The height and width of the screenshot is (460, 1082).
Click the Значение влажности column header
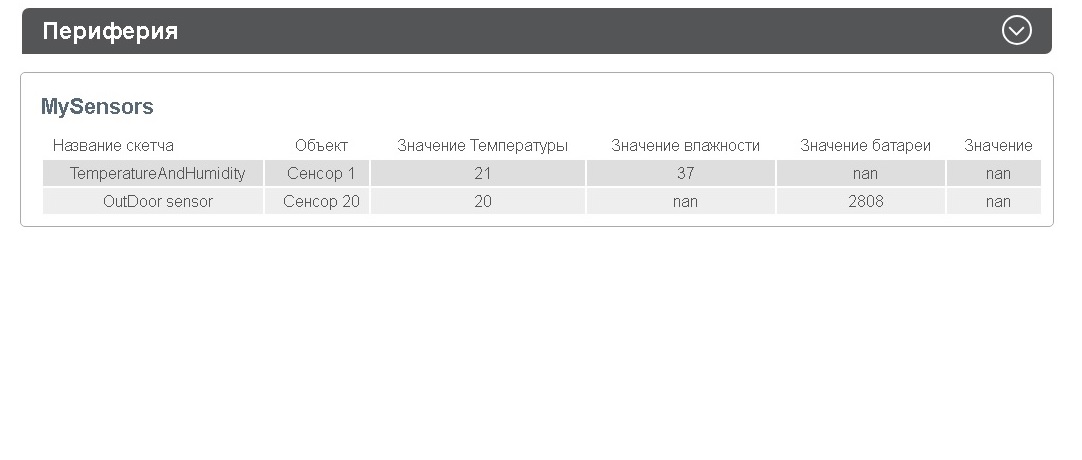click(x=685, y=146)
